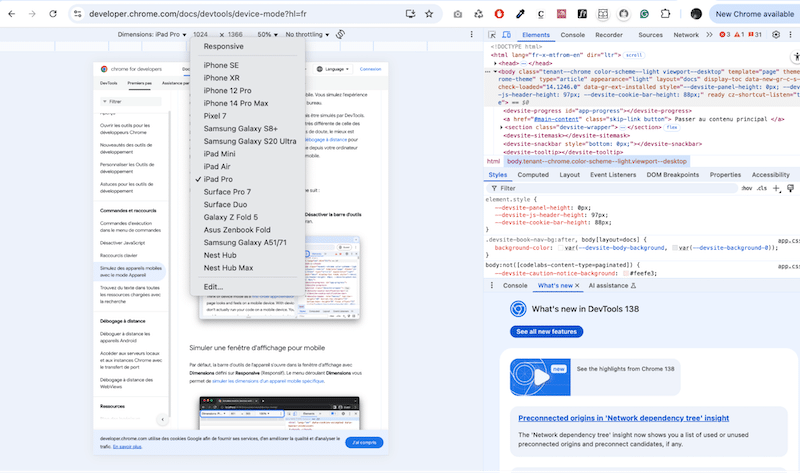800x473 pixels.
Task: Toggle the device toolbar icon
Action: [x=507, y=35]
